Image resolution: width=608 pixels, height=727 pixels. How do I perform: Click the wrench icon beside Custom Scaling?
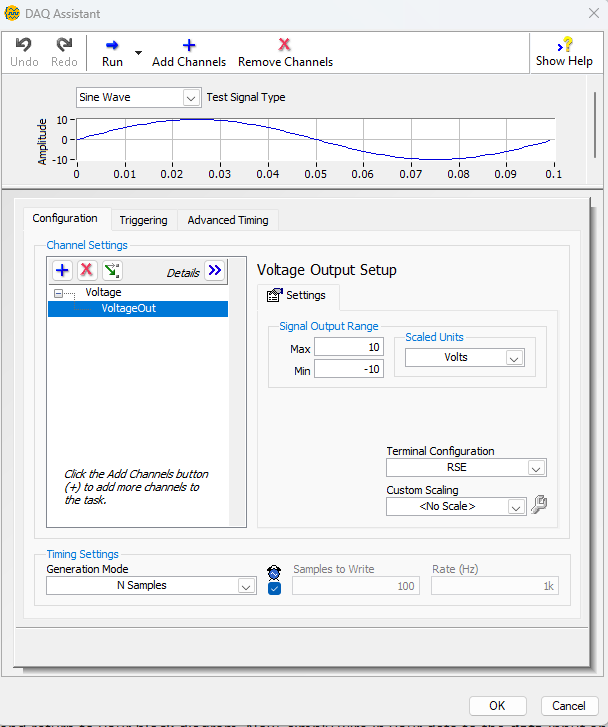tap(539, 506)
